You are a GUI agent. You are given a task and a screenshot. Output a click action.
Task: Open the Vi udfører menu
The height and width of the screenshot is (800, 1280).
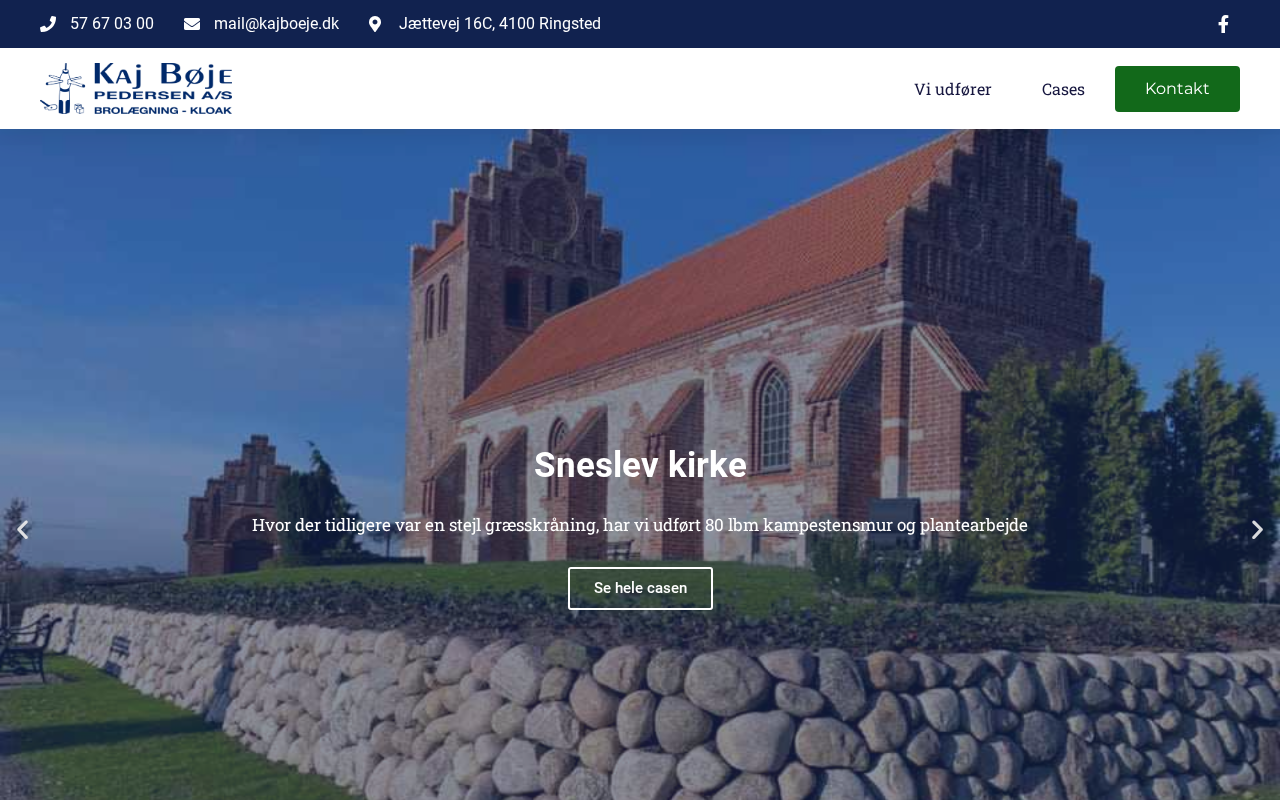(x=953, y=89)
